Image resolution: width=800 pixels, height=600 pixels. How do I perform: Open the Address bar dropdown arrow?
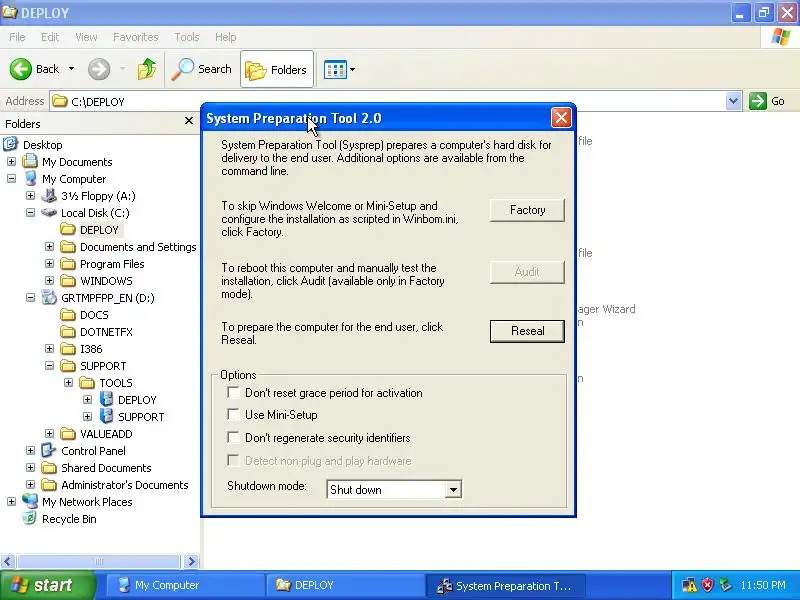[733, 101]
